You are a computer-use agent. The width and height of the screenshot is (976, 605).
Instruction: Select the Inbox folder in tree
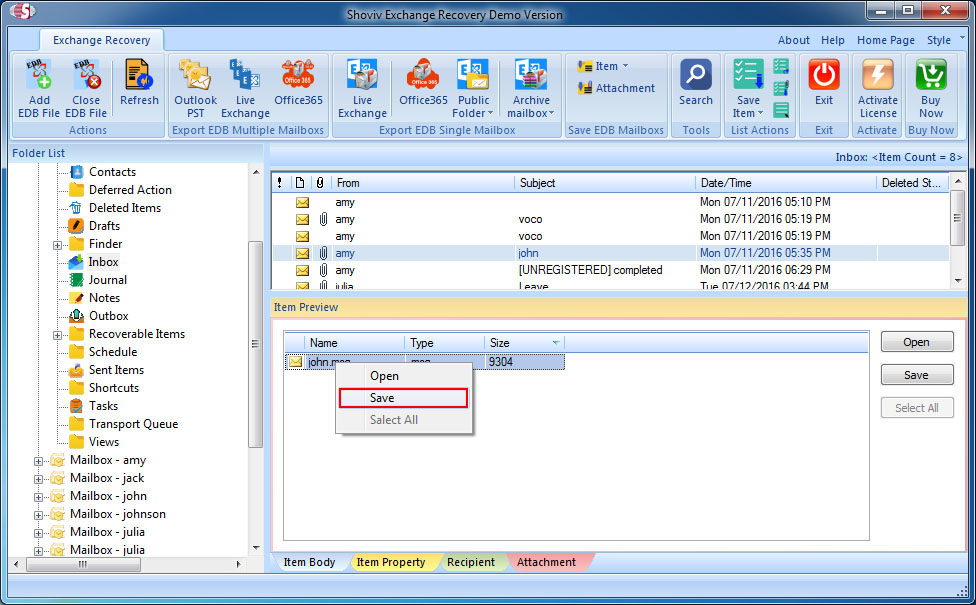click(x=103, y=262)
